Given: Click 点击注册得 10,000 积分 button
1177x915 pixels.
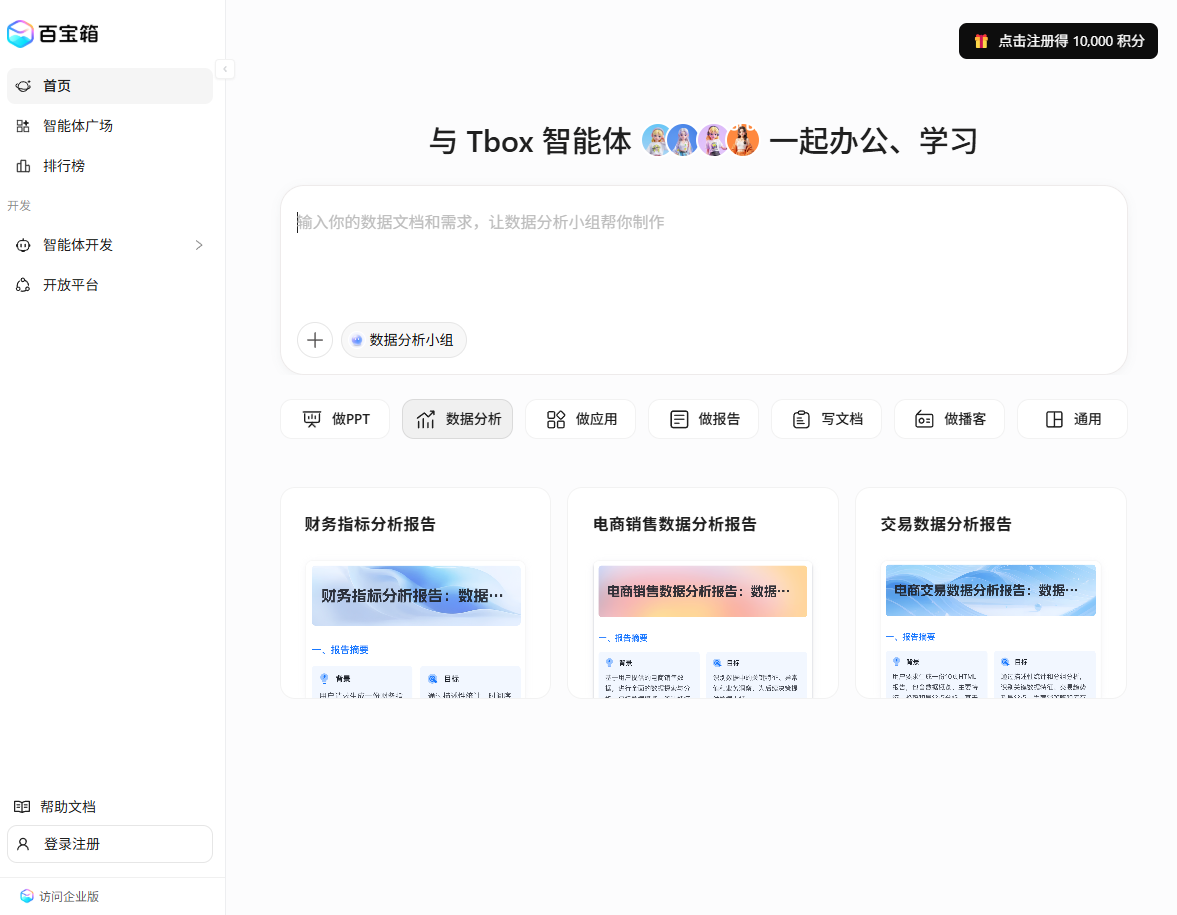Looking at the screenshot, I should [x=1058, y=41].
